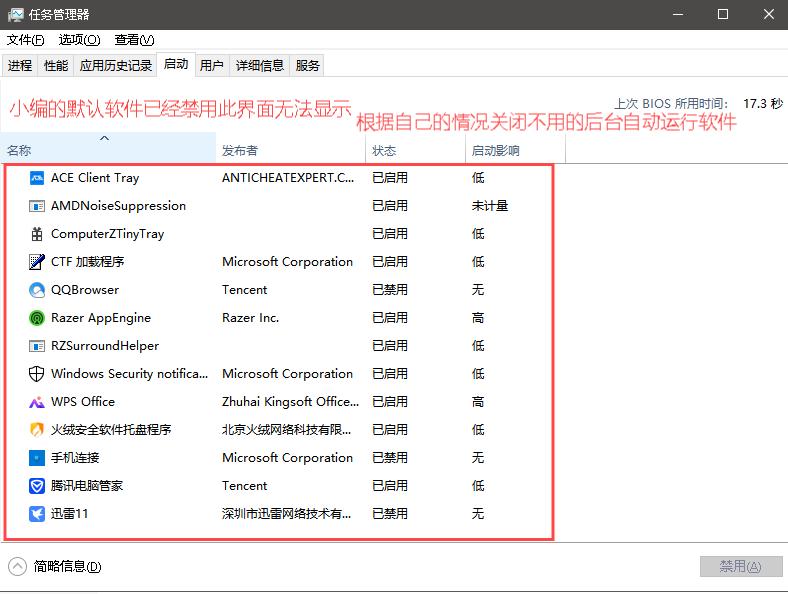Collapse to 简略信息 with the arrow icon
The width and height of the screenshot is (788, 594).
click(x=18, y=567)
